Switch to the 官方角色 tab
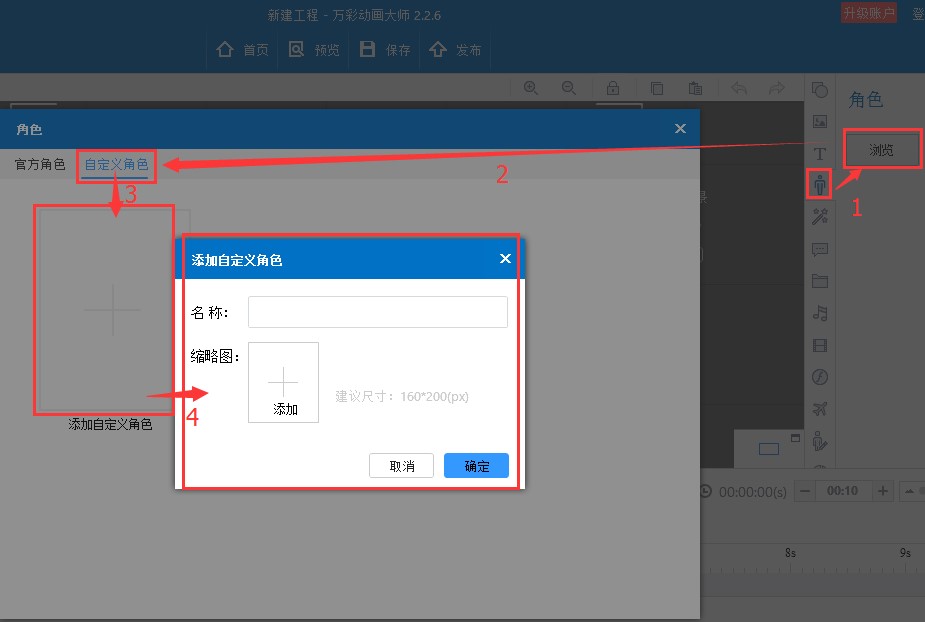The height and width of the screenshot is (622, 925). pyautogui.click(x=38, y=163)
